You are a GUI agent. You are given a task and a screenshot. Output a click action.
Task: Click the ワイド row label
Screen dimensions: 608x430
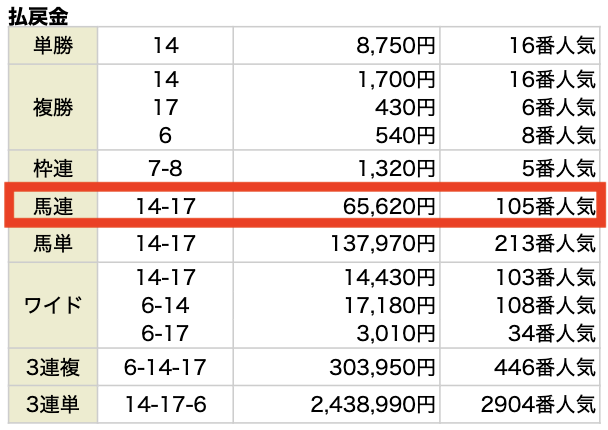pos(54,304)
